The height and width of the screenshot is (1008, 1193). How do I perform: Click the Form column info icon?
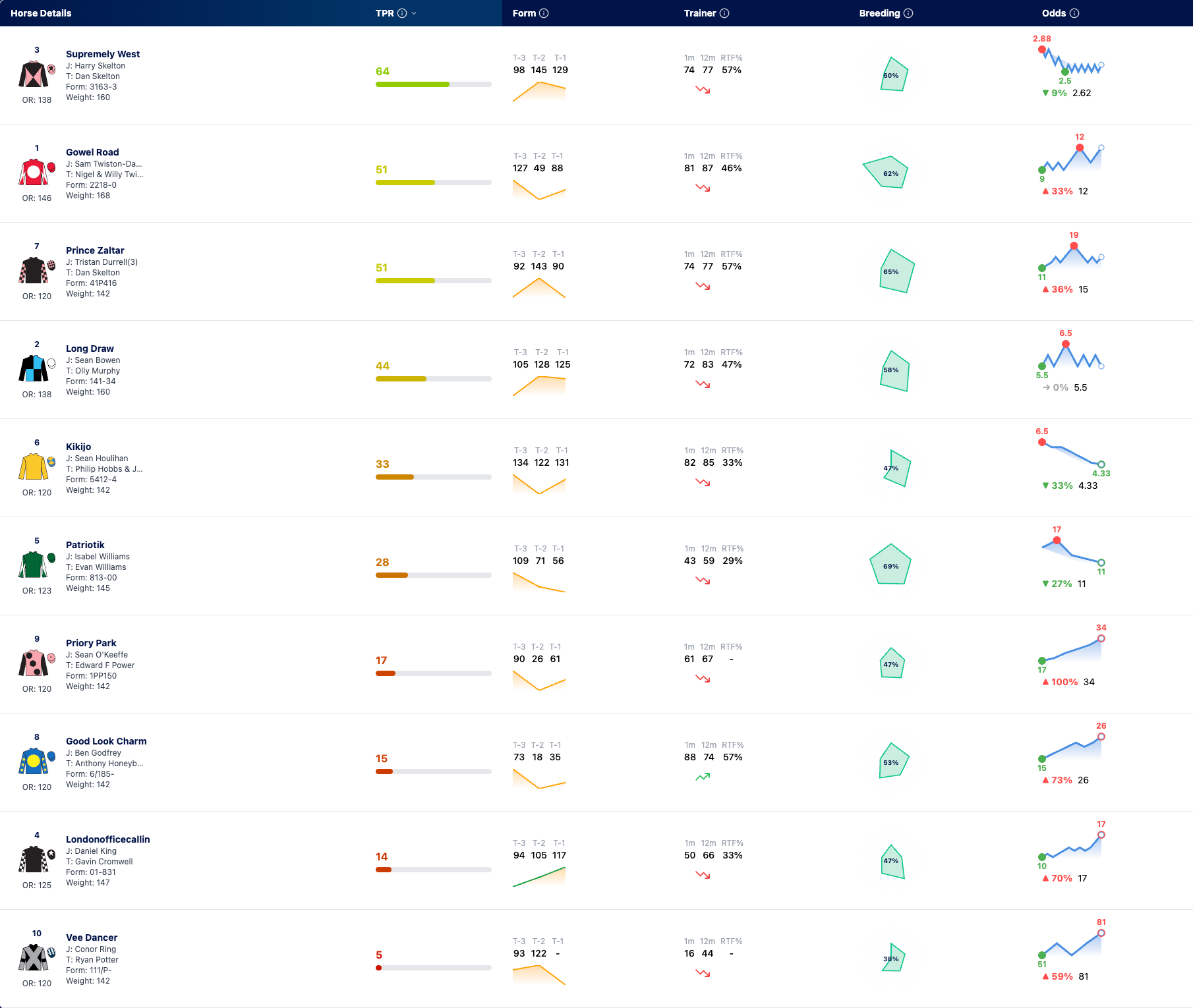[544, 13]
